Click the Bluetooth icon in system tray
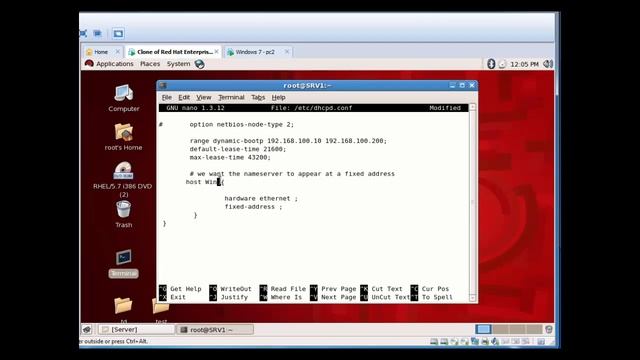 click(491, 64)
